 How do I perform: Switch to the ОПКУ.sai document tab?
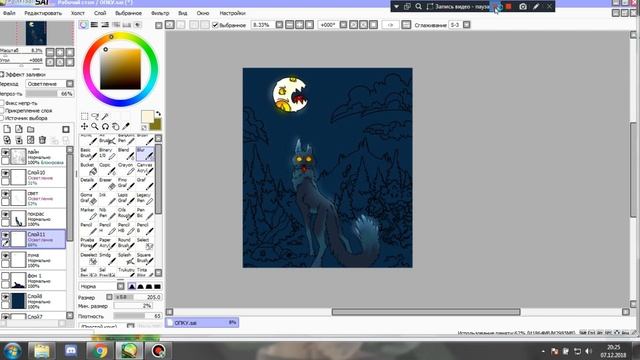click(202, 322)
